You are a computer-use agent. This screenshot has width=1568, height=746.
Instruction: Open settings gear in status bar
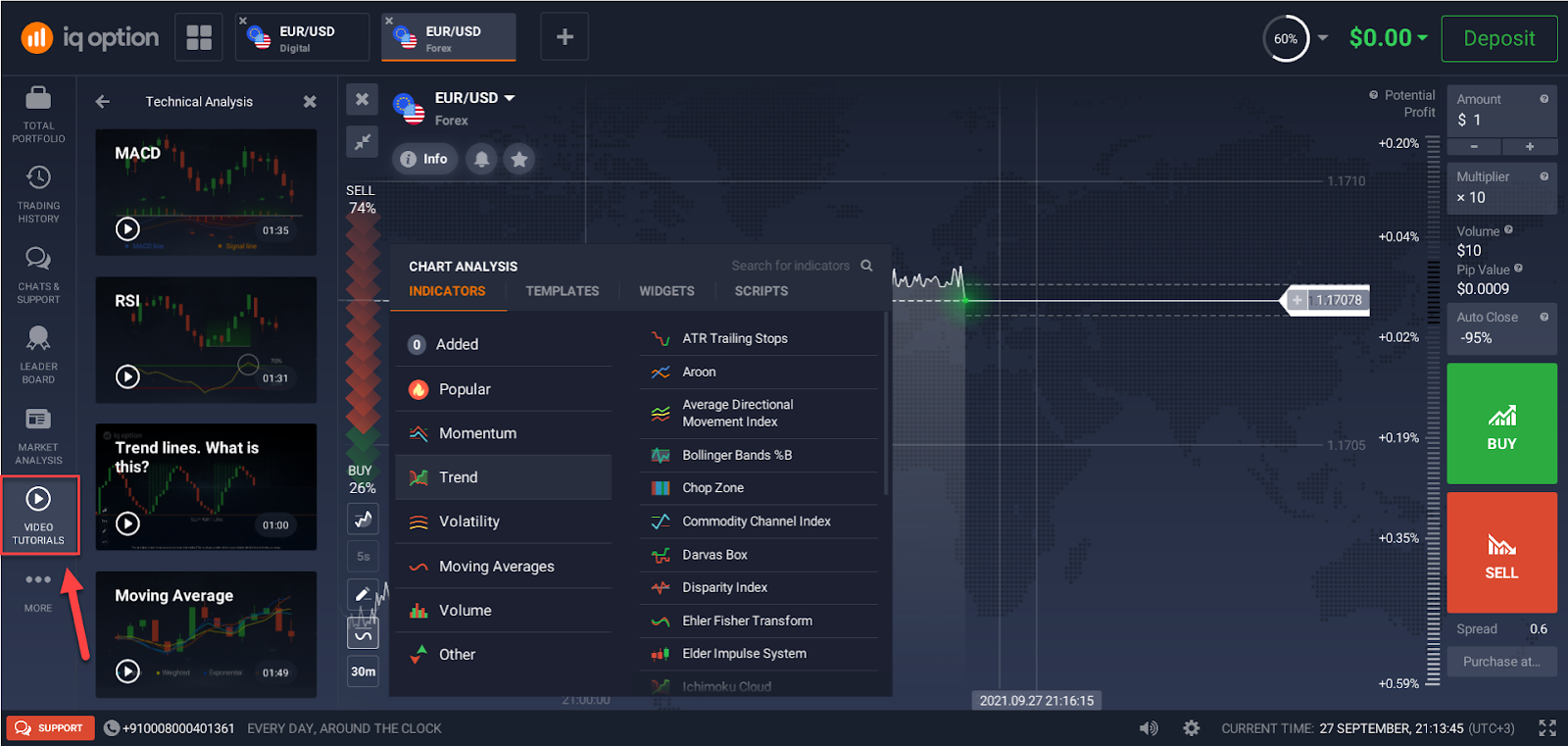(1192, 728)
